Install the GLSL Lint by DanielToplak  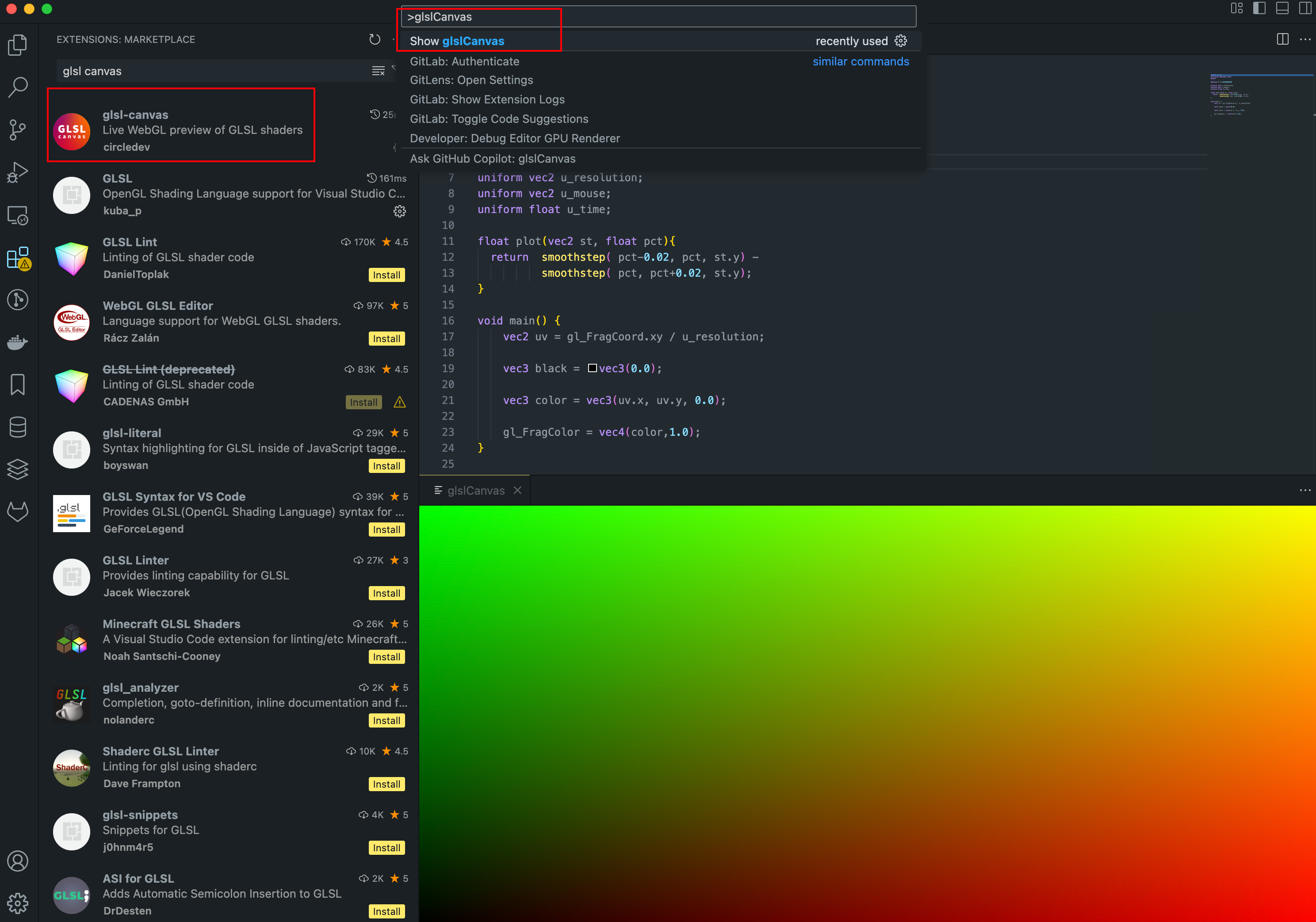click(386, 275)
